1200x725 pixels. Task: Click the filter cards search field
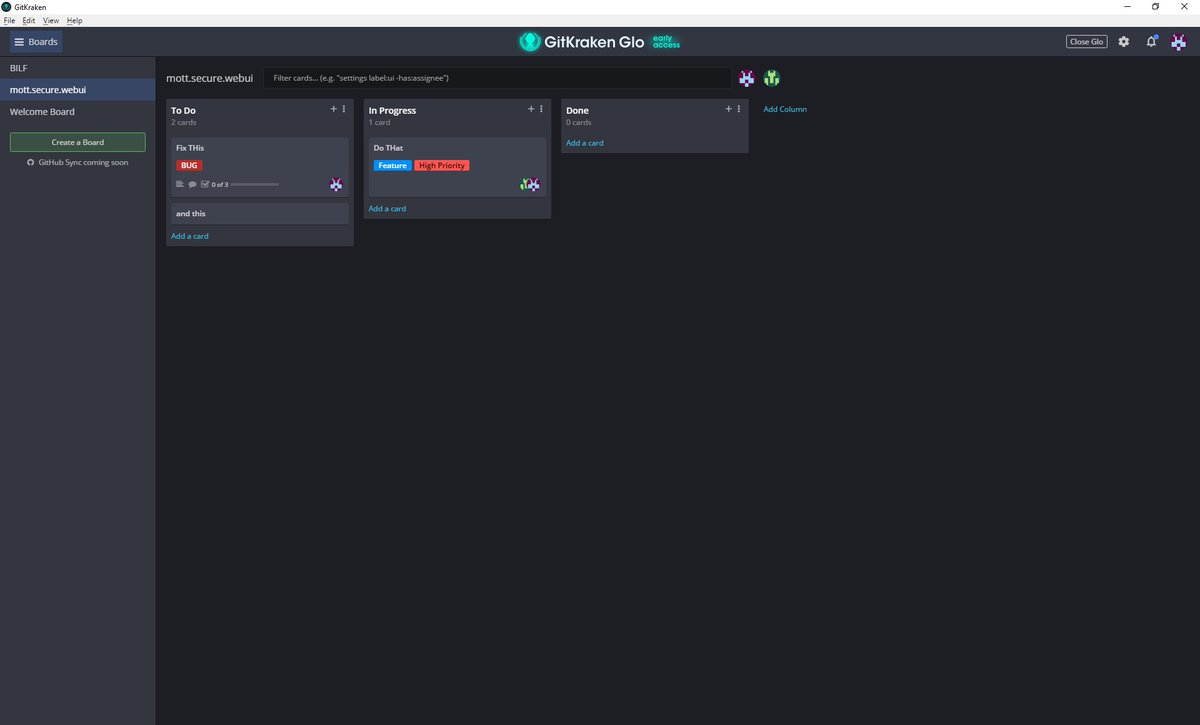(500, 77)
